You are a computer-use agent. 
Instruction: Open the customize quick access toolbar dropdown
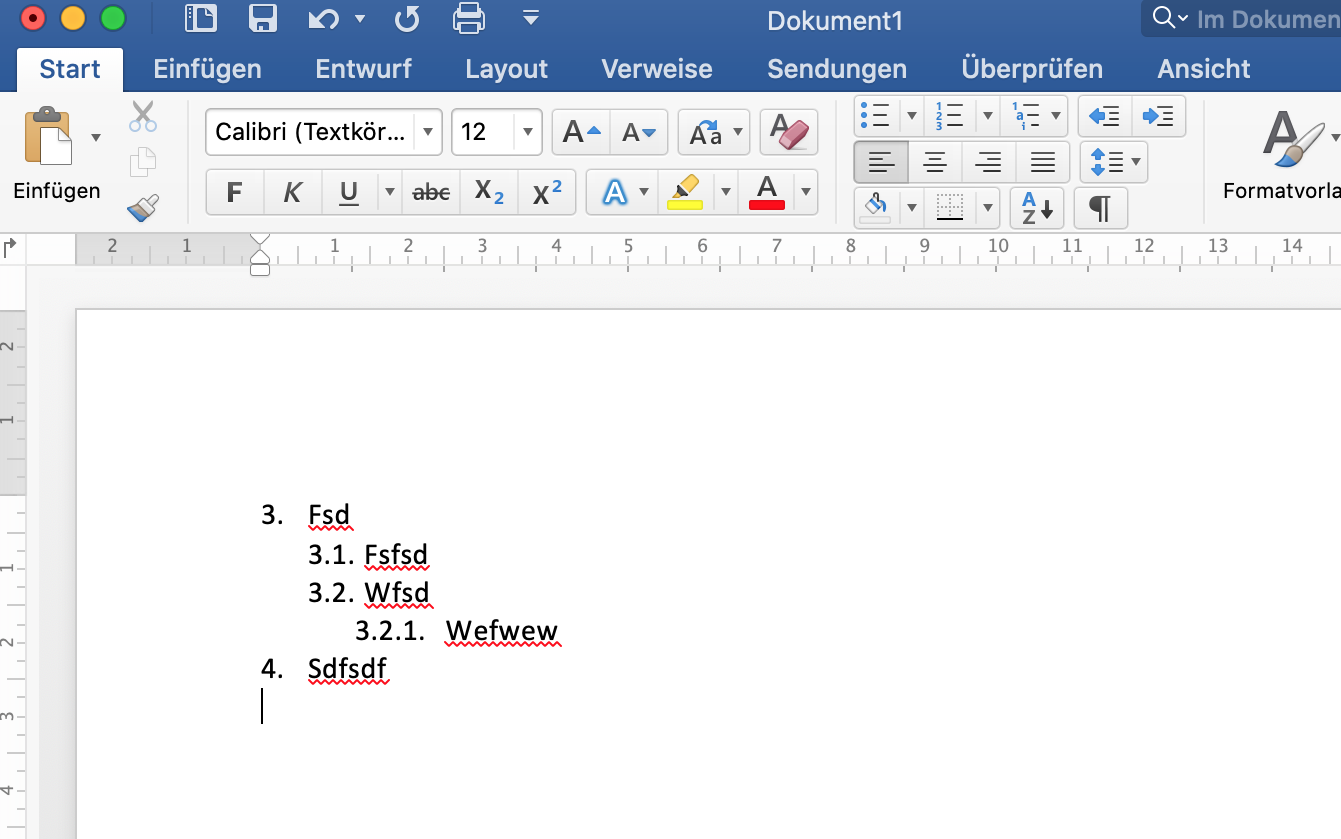coord(531,18)
